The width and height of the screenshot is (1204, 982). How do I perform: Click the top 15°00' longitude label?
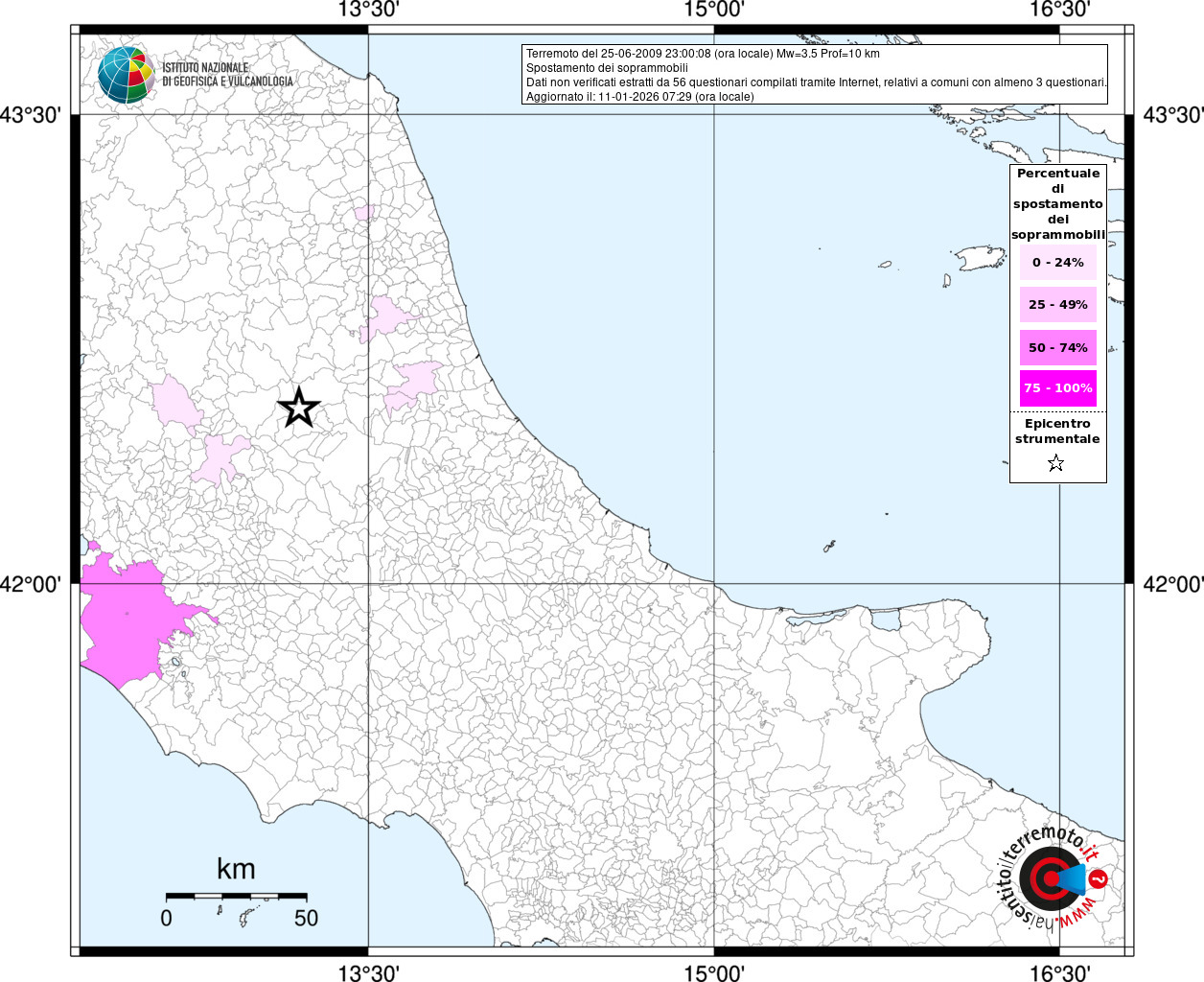tap(713, 10)
